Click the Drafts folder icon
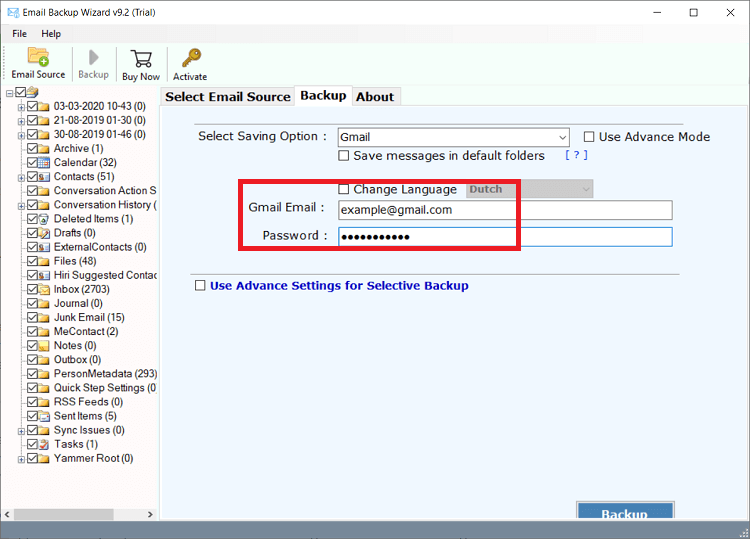The image size is (750, 539). 44,233
